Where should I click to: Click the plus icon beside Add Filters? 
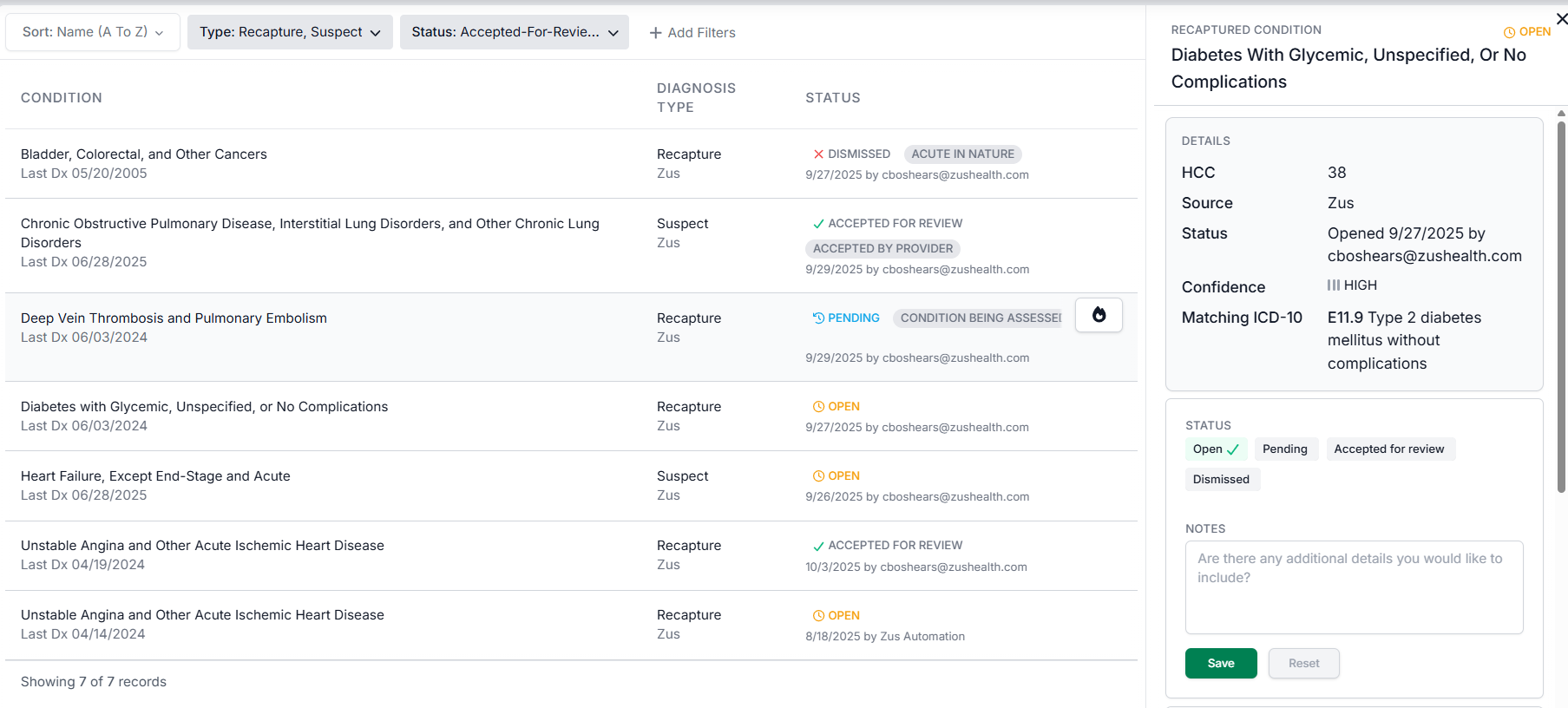(x=656, y=33)
